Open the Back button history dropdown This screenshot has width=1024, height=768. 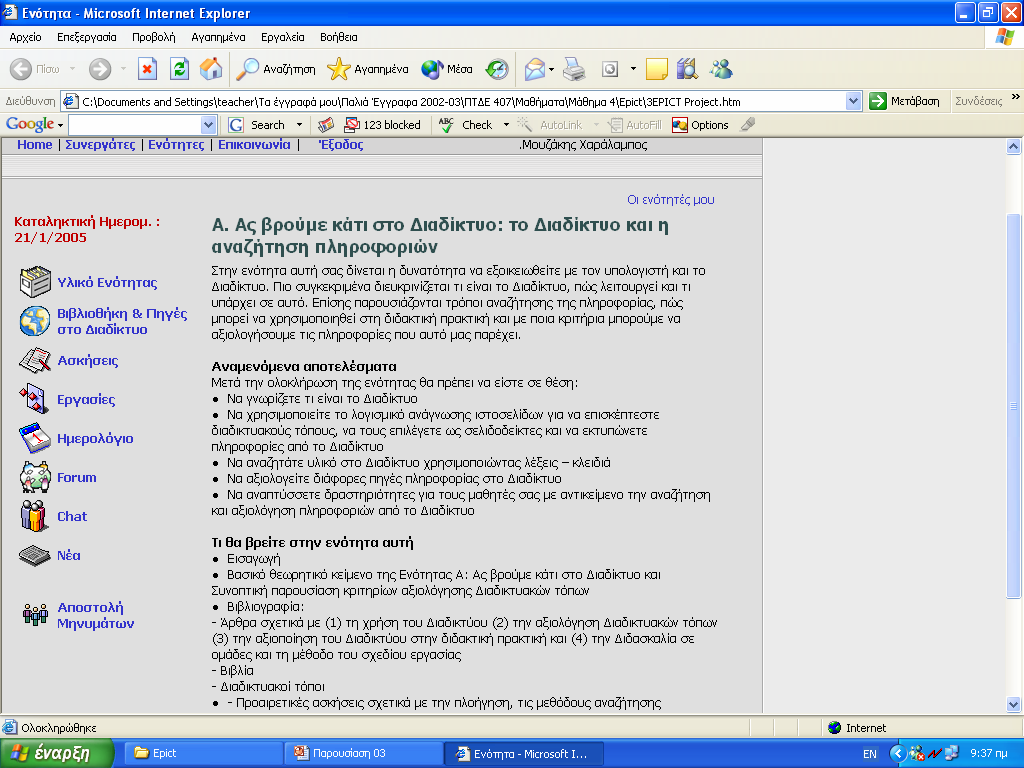click(72, 69)
